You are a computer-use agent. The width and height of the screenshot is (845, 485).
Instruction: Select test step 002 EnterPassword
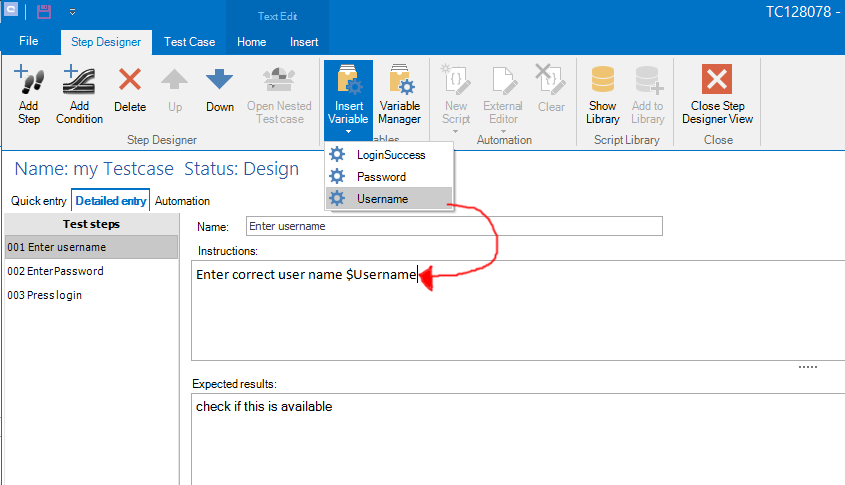[x=55, y=271]
